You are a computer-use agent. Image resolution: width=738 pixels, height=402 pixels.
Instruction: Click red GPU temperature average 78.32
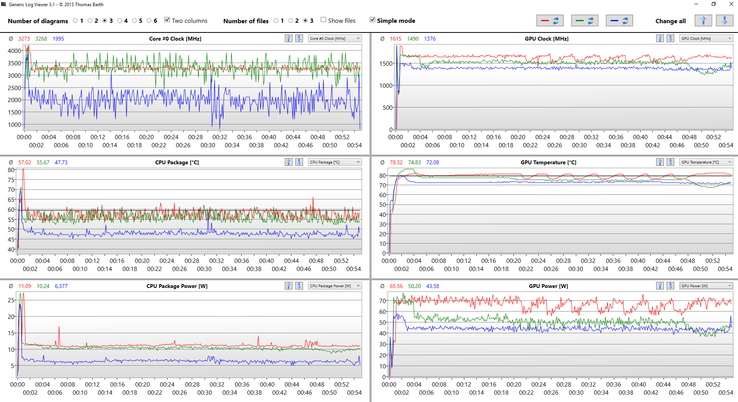(x=396, y=162)
